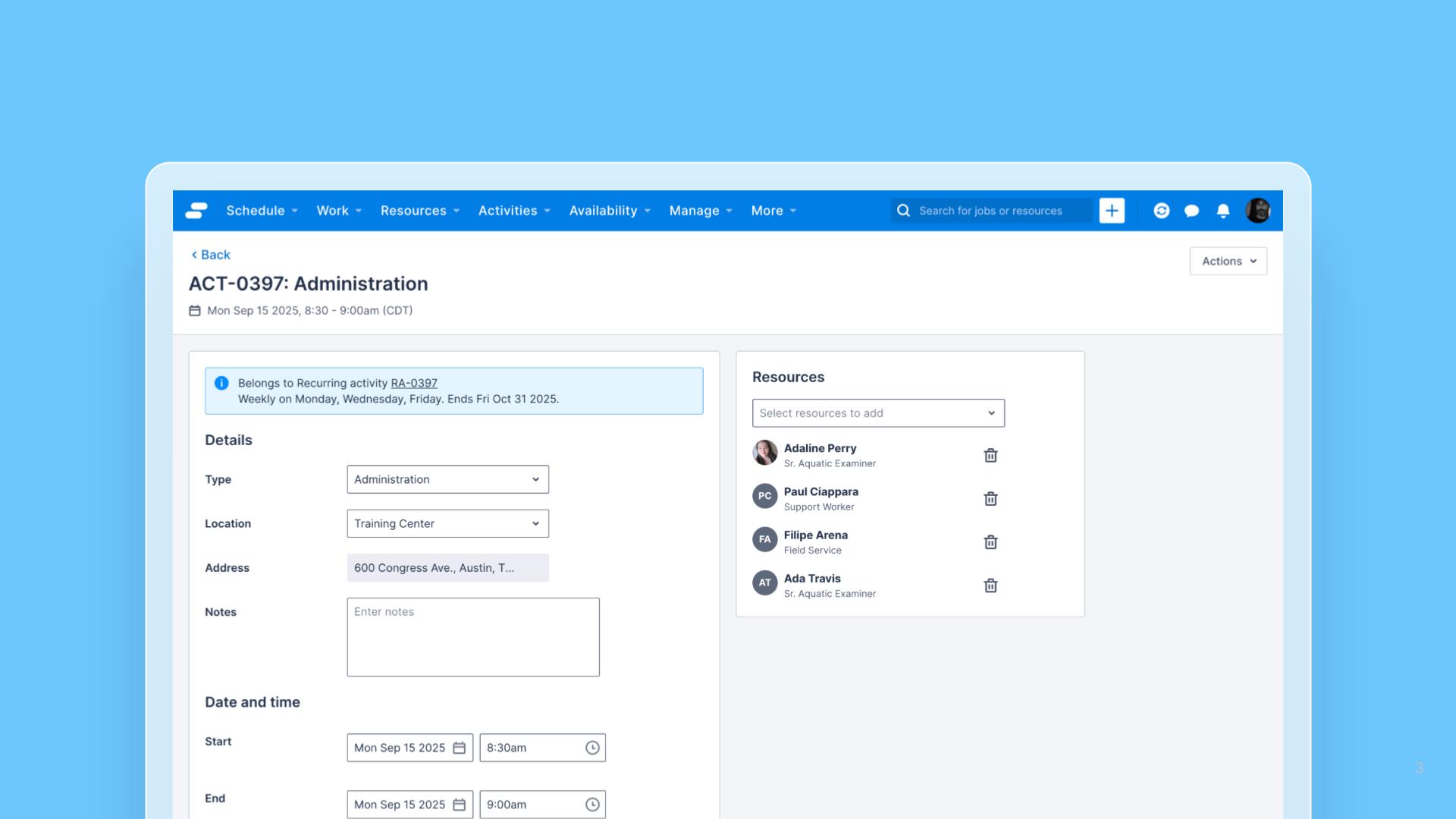This screenshot has height=819, width=1456.
Task: Expand the Location Training Center dropdown
Action: [447, 523]
